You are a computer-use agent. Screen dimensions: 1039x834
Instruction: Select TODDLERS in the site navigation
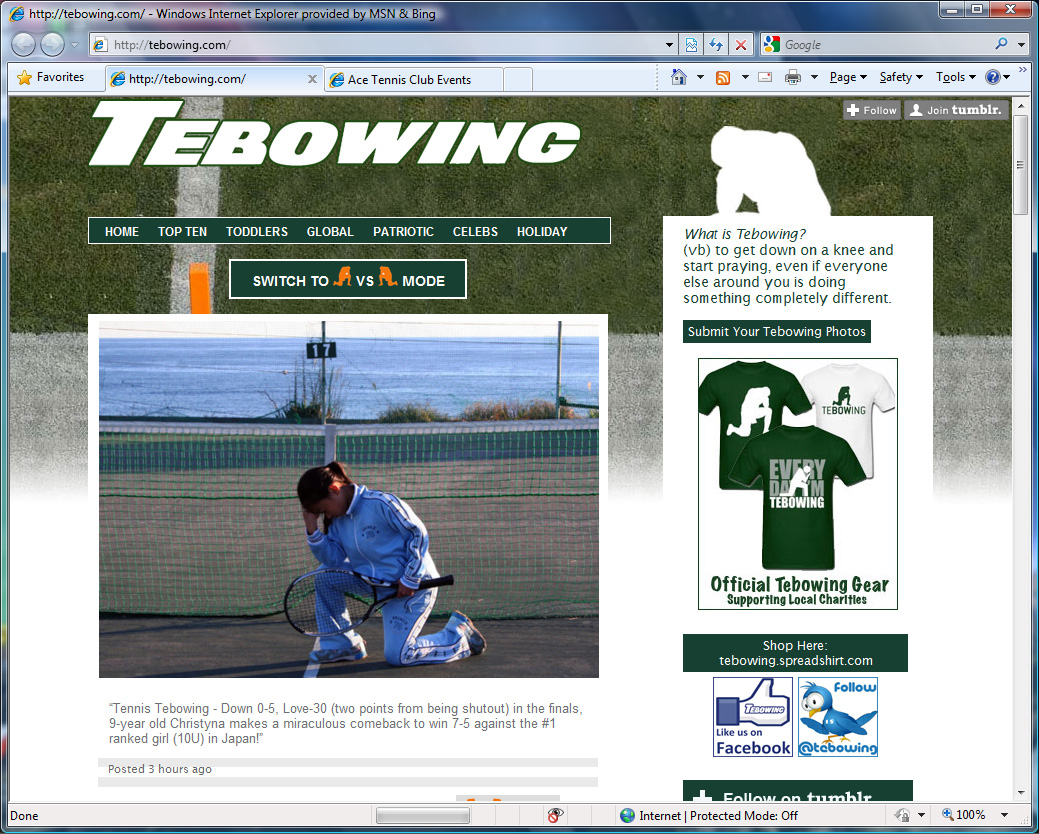pyautogui.click(x=256, y=231)
